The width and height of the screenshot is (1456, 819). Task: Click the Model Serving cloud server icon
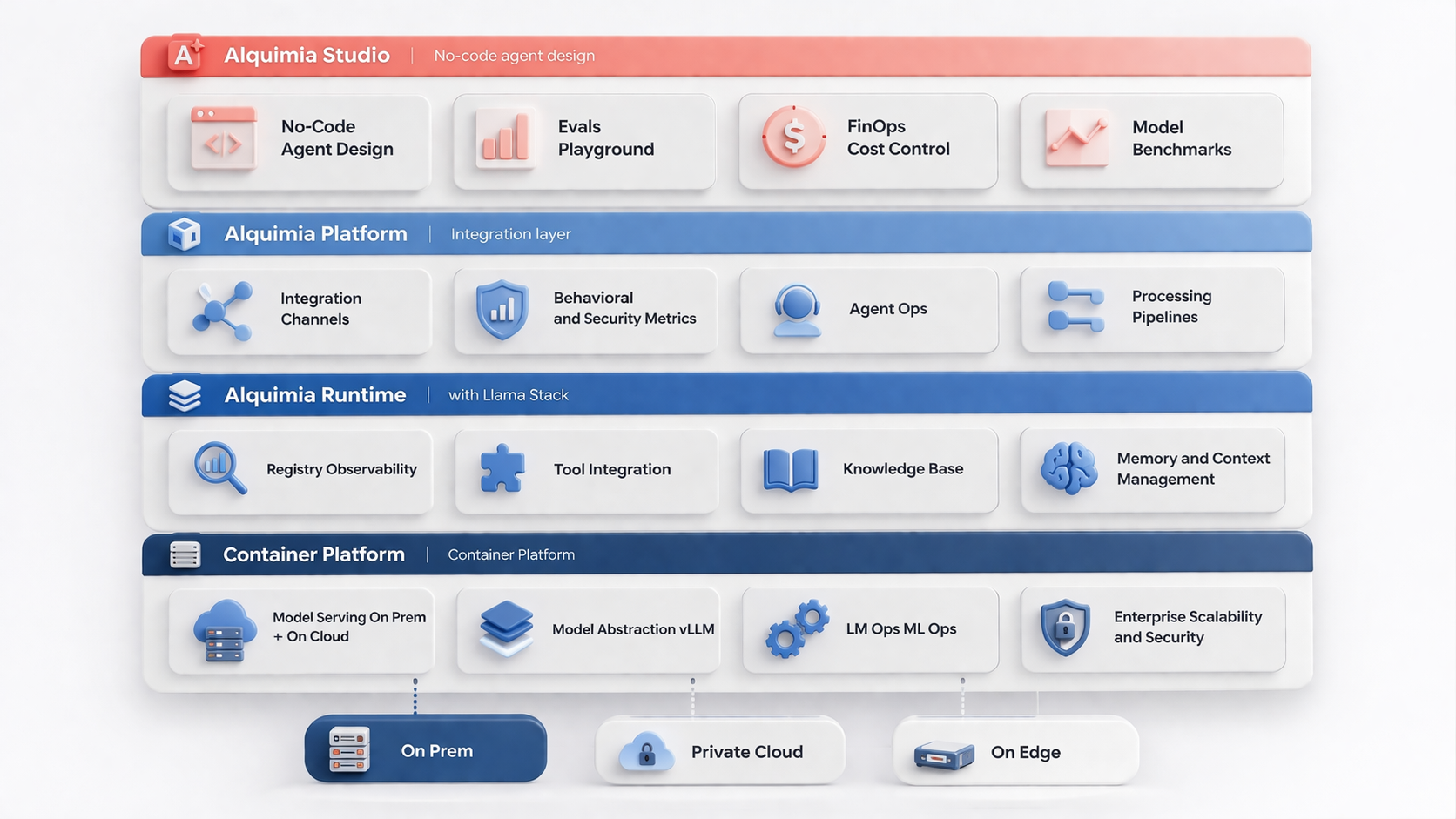point(225,631)
